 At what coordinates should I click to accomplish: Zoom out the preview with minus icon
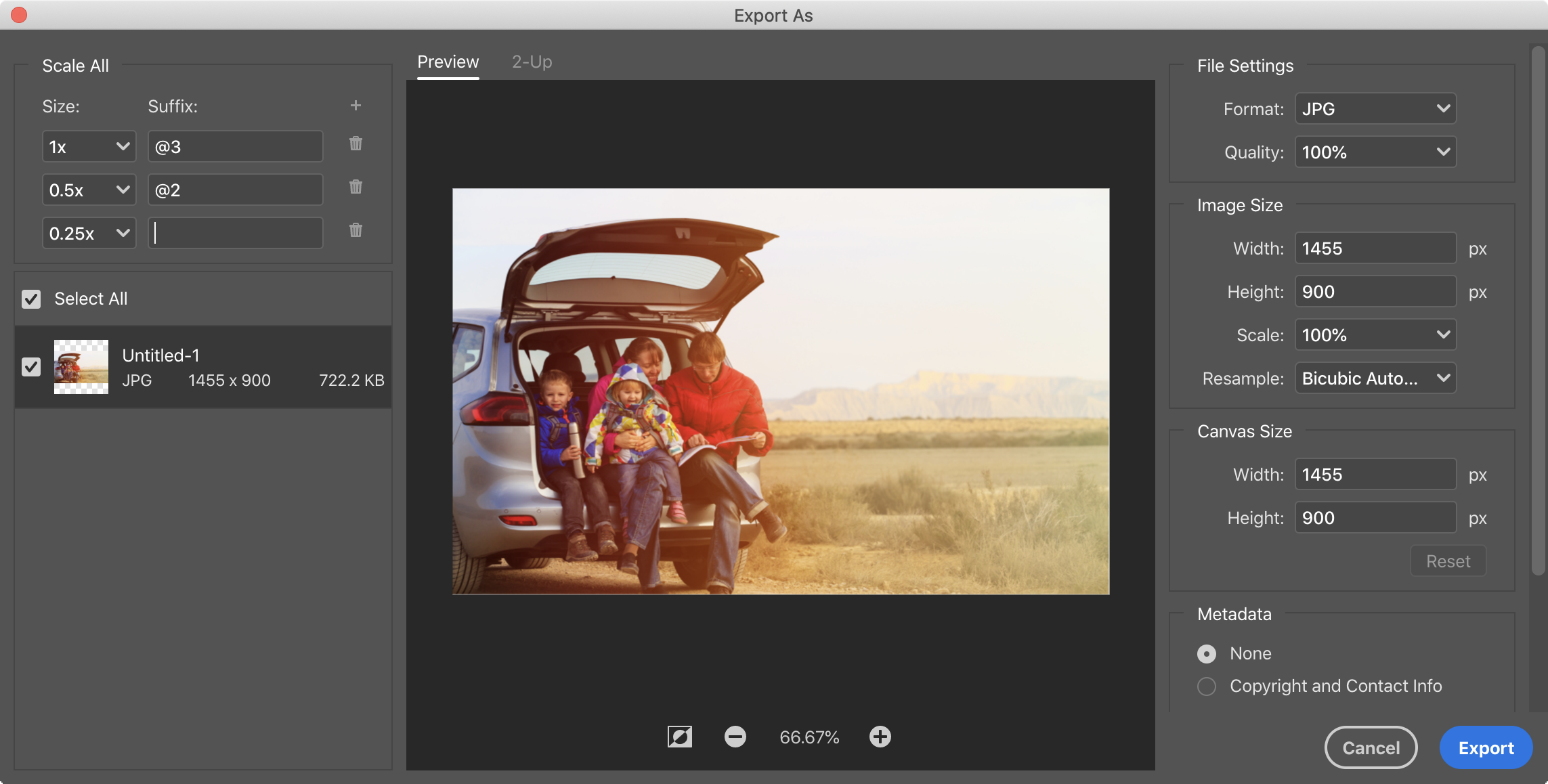[x=735, y=737]
